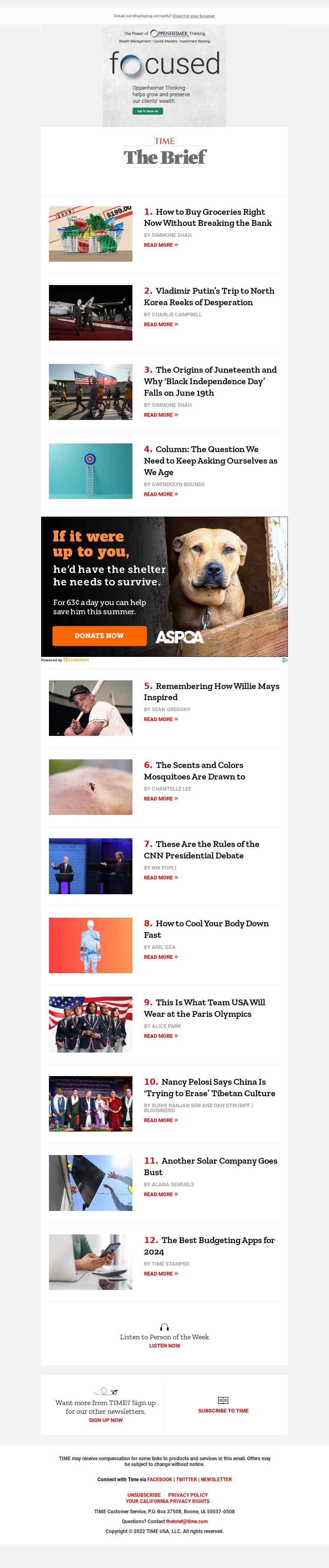Click the headphones icon above Listen to Person of the Week
Image resolution: width=329 pixels, height=1568 pixels.
164,1327
